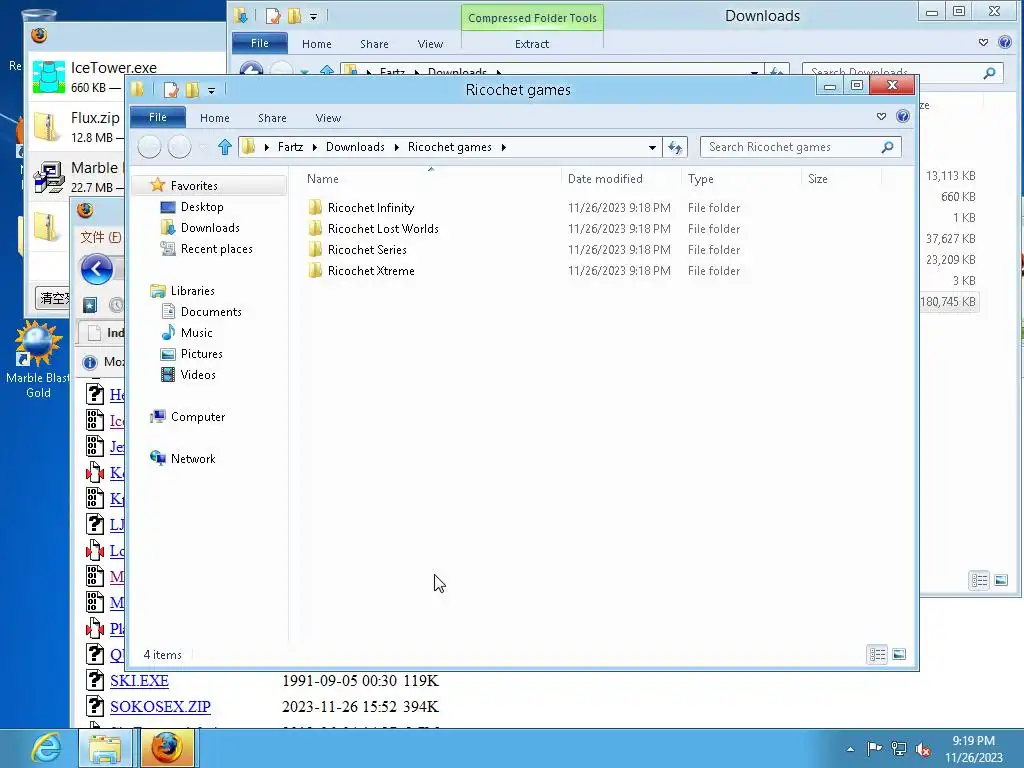Open the Share ribbon tab in Ricochet games
This screenshot has width=1024, height=768.
[272, 118]
